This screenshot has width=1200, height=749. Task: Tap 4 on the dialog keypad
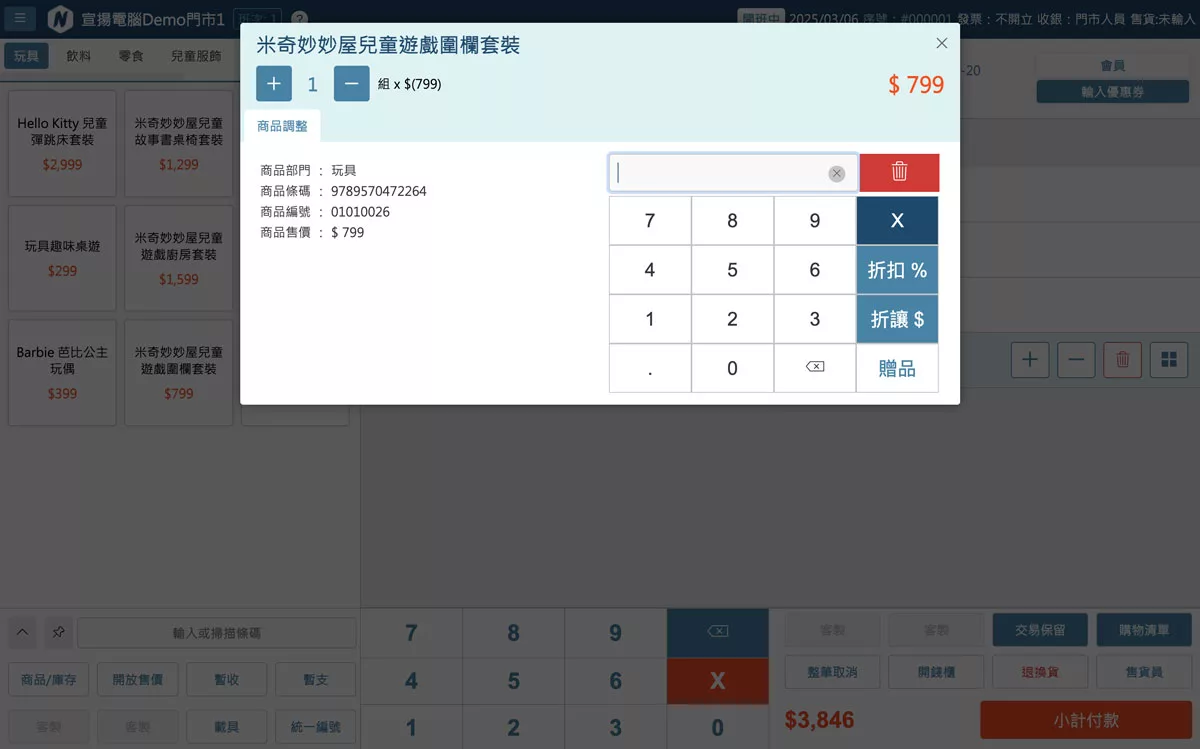point(650,270)
